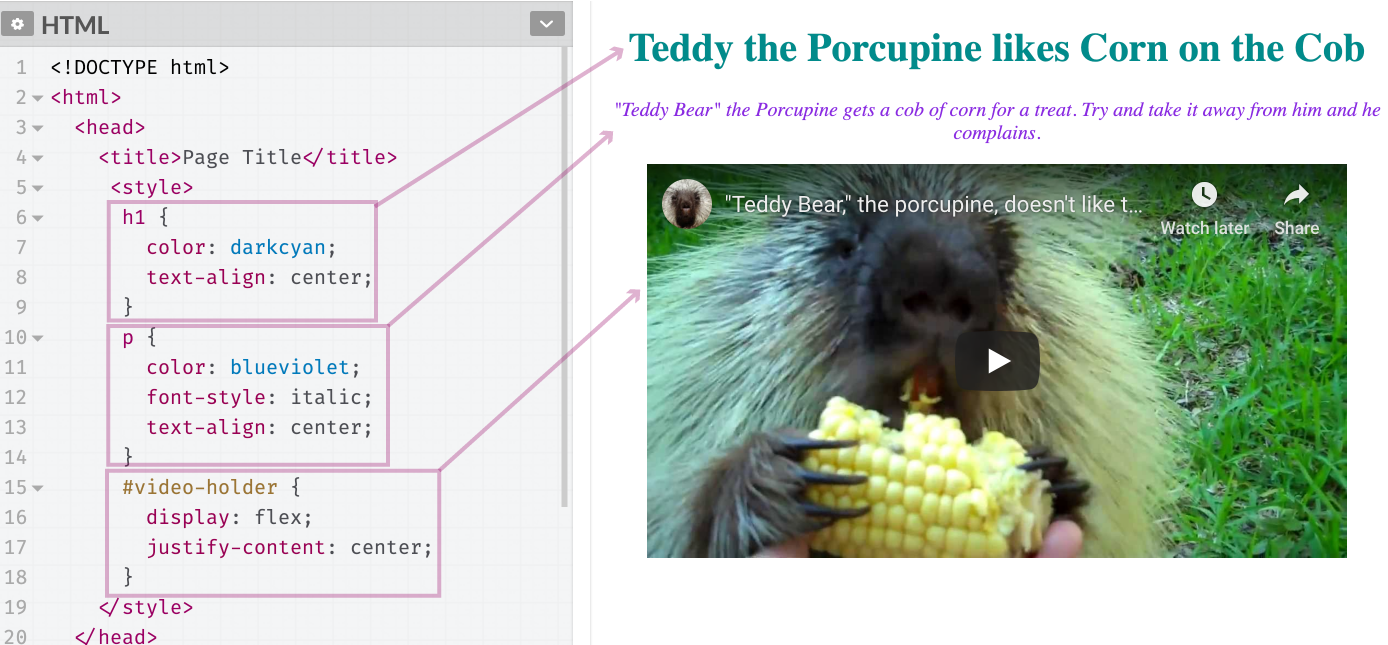Click the <!DOCTYPE html> line
The image size is (1388, 645).
pyautogui.click(x=140, y=67)
